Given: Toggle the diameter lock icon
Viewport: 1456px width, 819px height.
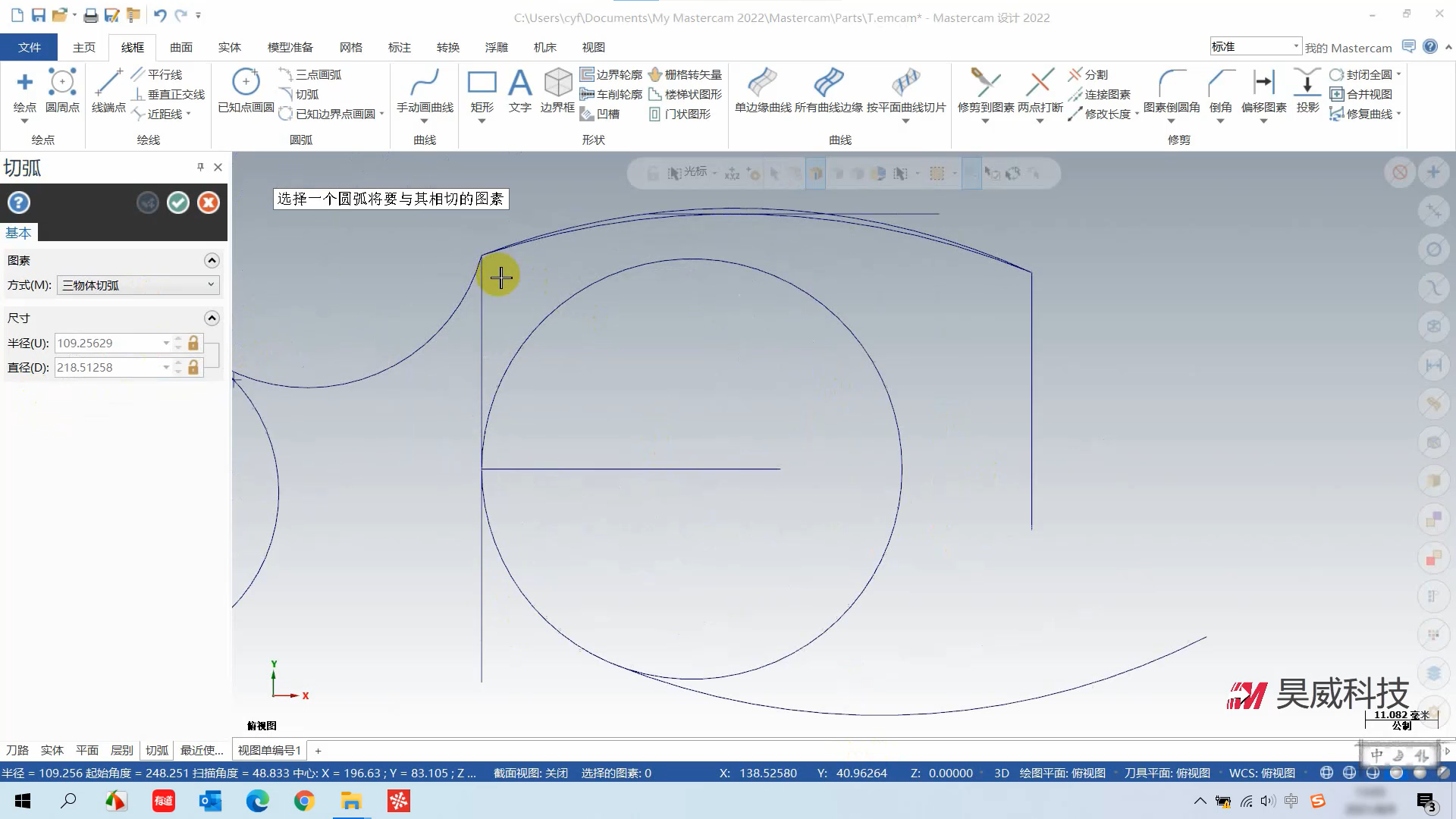Looking at the screenshot, I should [193, 367].
